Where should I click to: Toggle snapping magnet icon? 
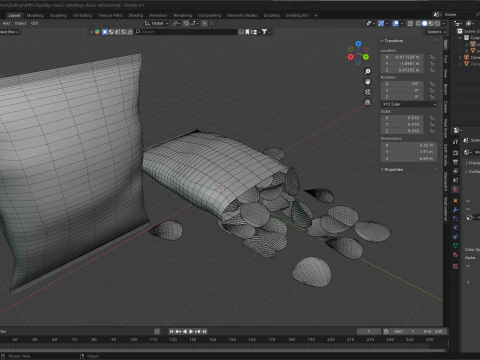[x=187, y=23]
